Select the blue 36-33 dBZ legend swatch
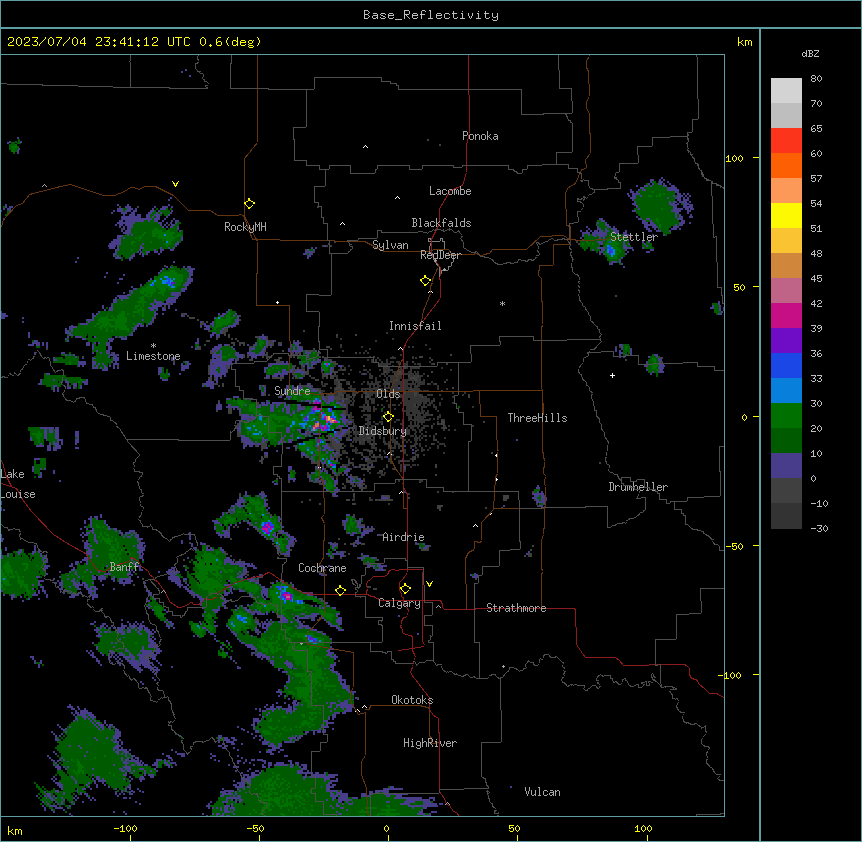The image size is (862, 842). click(x=786, y=365)
